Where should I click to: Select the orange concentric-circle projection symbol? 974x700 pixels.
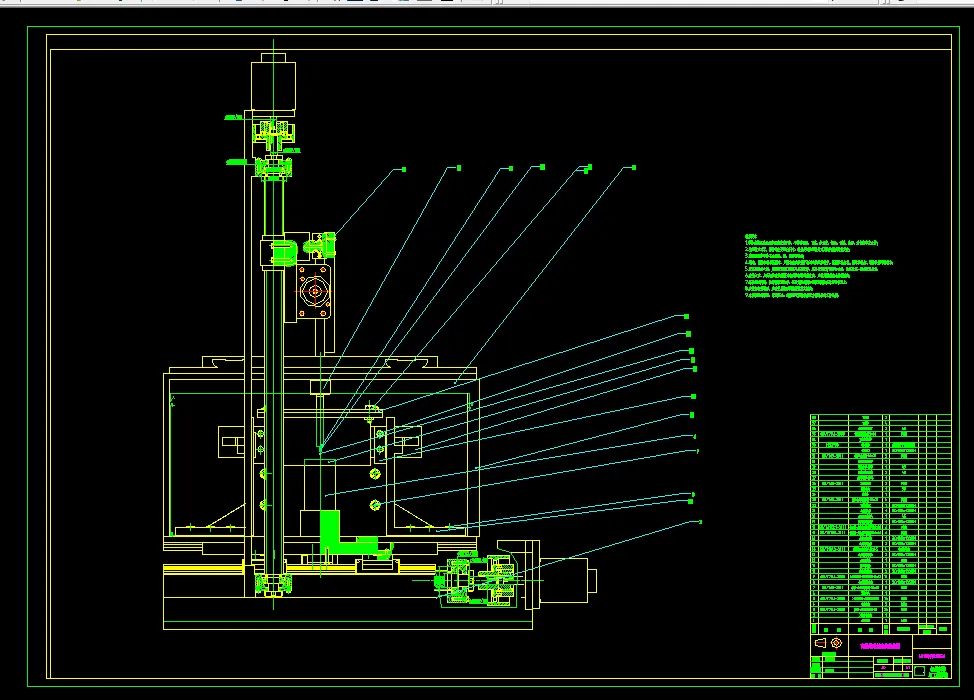pyautogui.click(x=836, y=643)
